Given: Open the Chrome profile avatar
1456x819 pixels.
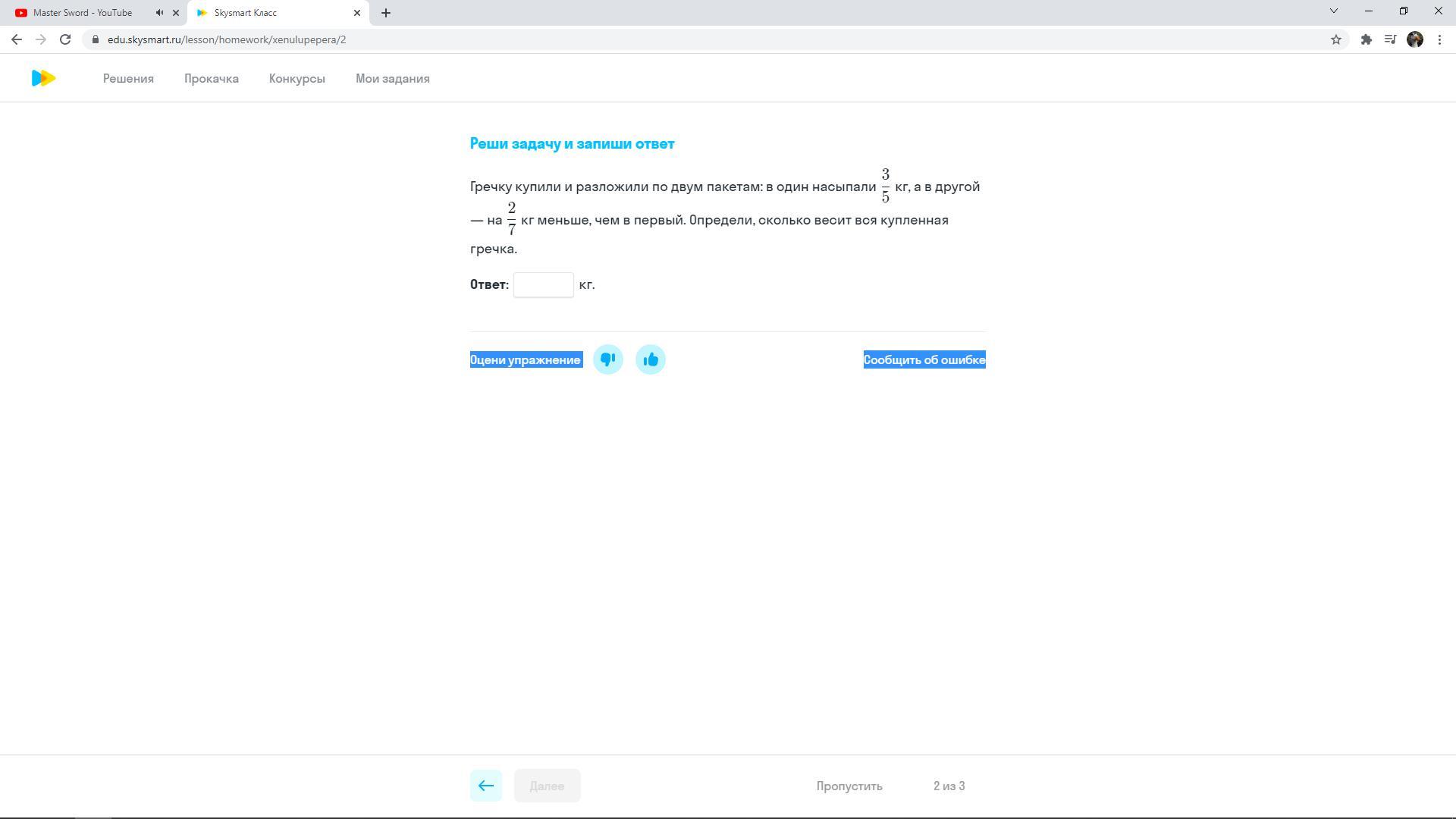Looking at the screenshot, I should click(1414, 39).
